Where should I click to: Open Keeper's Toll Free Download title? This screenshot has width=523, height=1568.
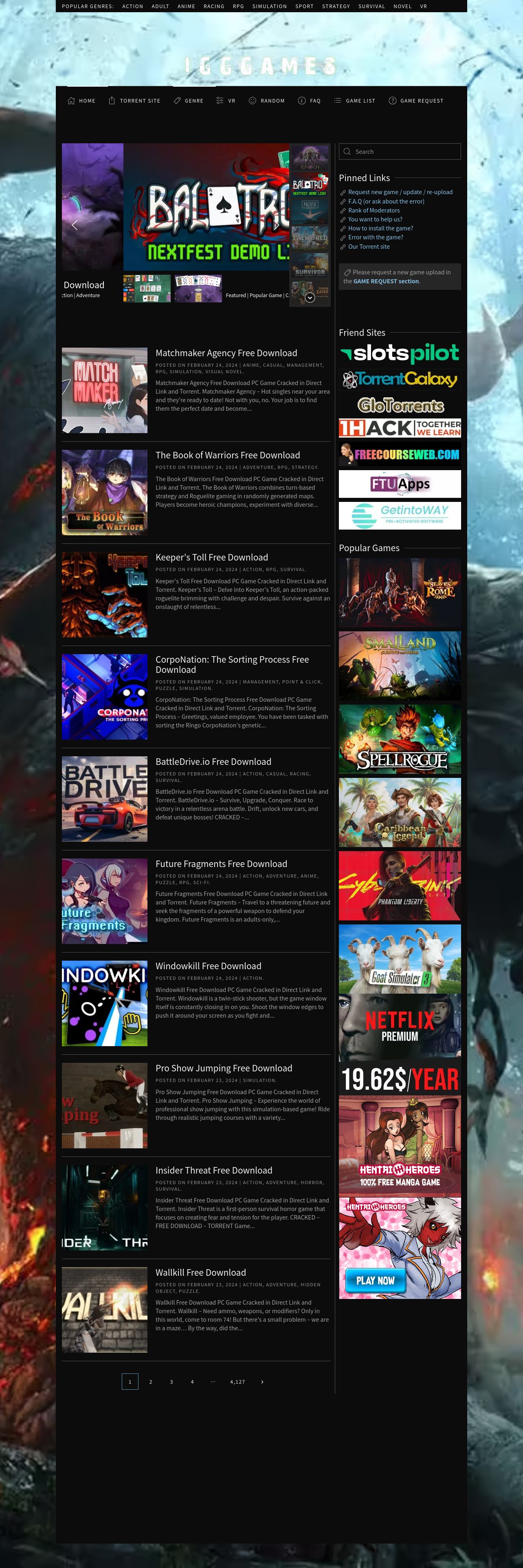pos(212,558)
